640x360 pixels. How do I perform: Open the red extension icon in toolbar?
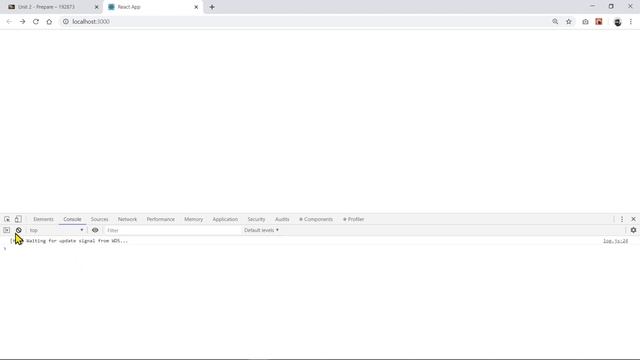(x=599, y=22)
